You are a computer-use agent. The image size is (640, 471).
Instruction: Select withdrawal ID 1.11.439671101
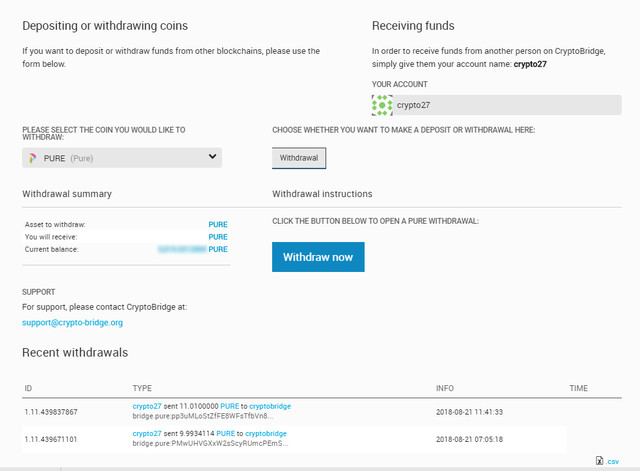51,439
